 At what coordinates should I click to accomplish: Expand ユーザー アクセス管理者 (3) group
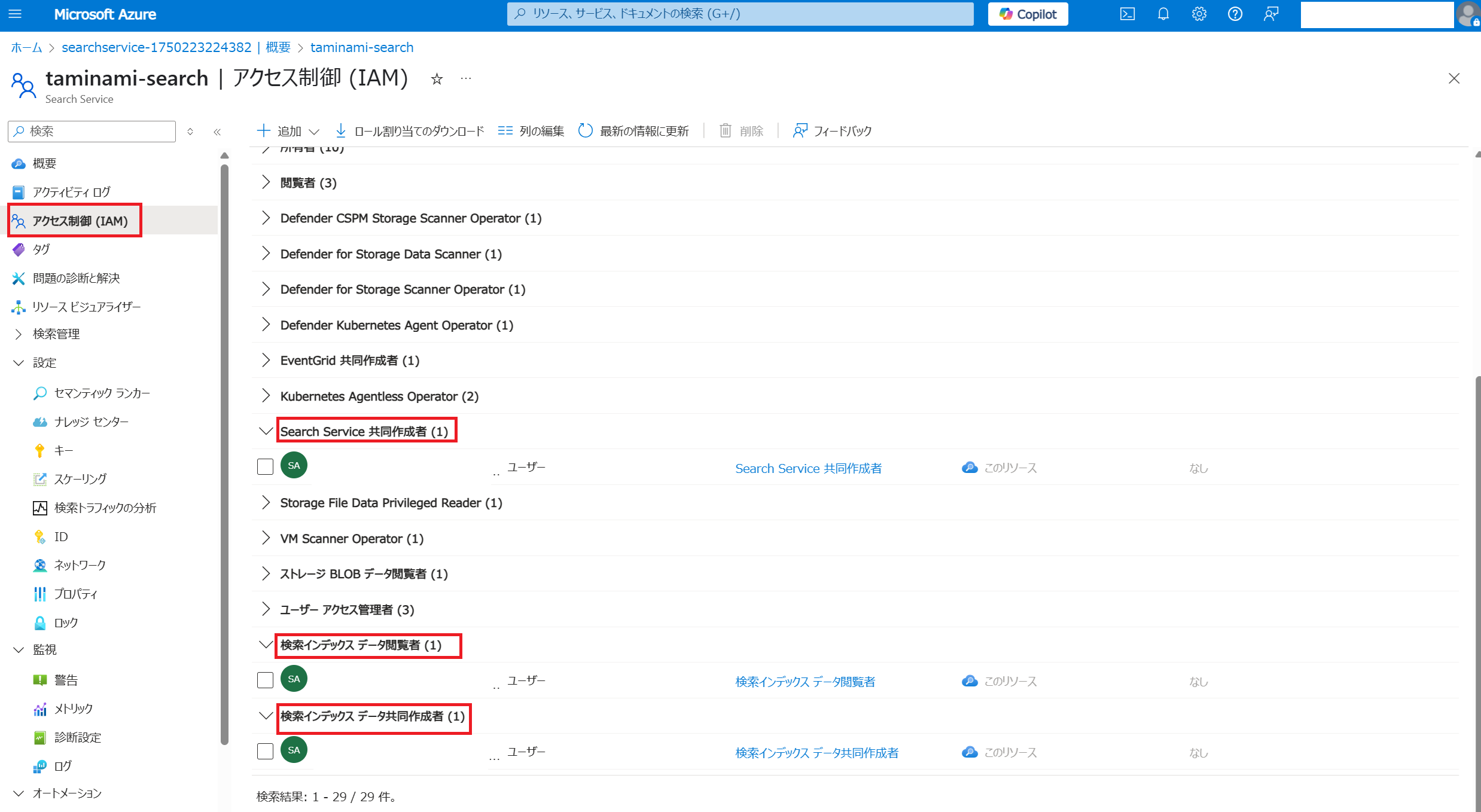(266, 609)
